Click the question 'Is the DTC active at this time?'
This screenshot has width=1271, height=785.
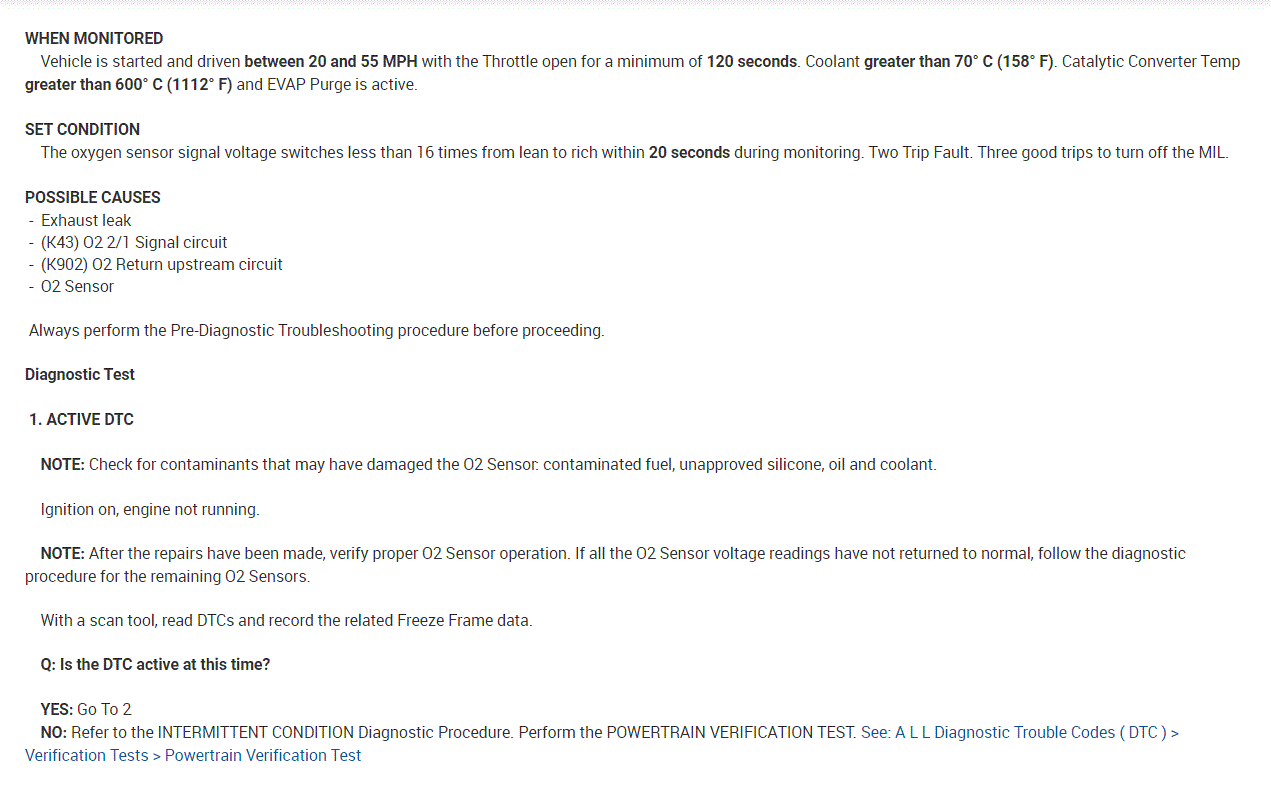155,665
